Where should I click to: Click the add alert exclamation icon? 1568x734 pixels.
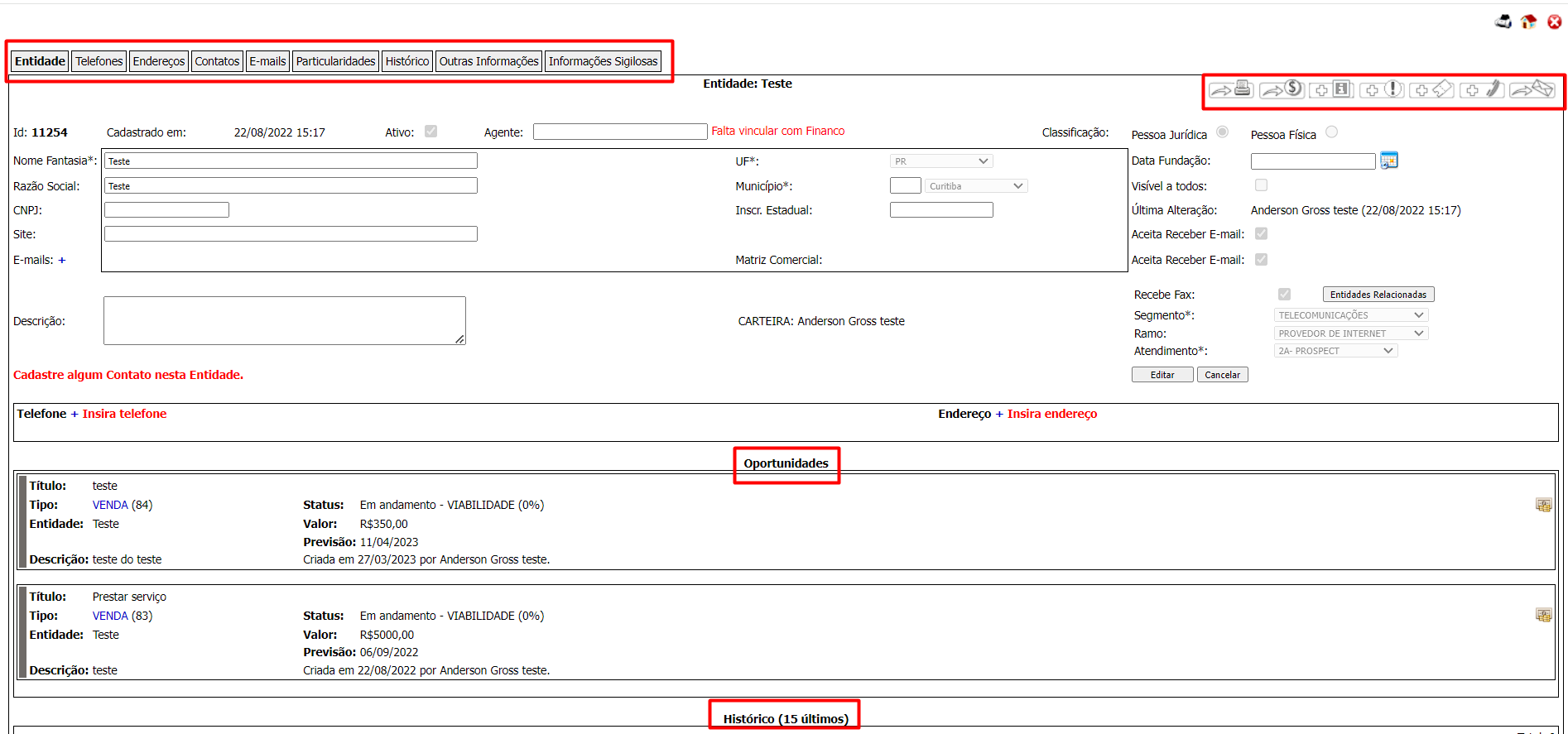[x=1383, y=89]
